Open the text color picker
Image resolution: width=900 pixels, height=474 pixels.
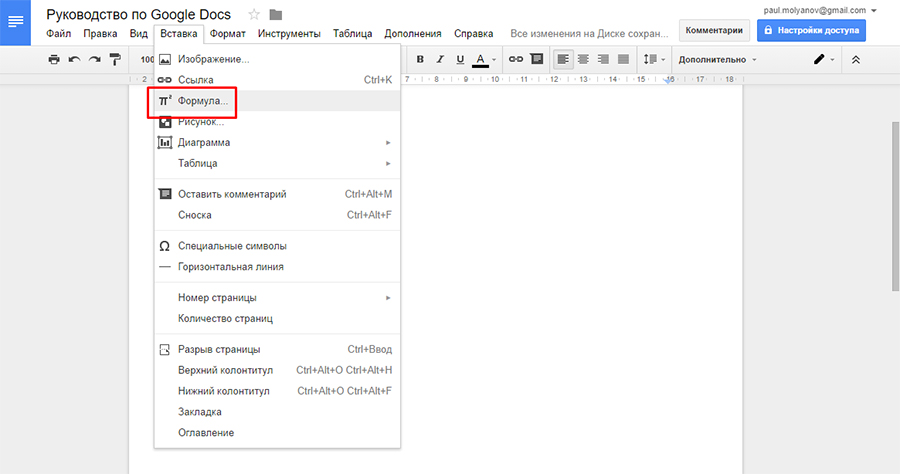pos(484,59)
